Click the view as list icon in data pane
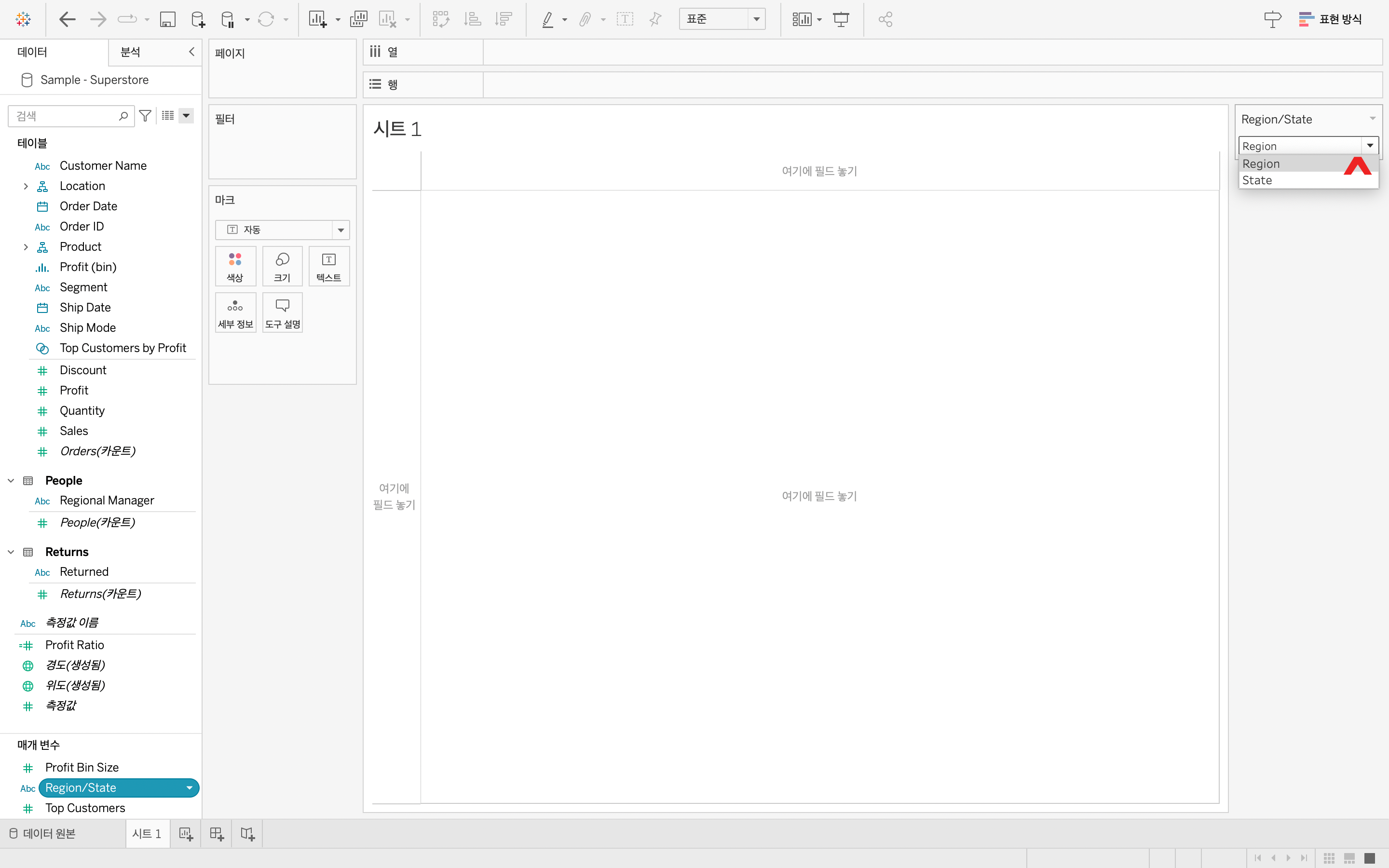 click(168, 116)
